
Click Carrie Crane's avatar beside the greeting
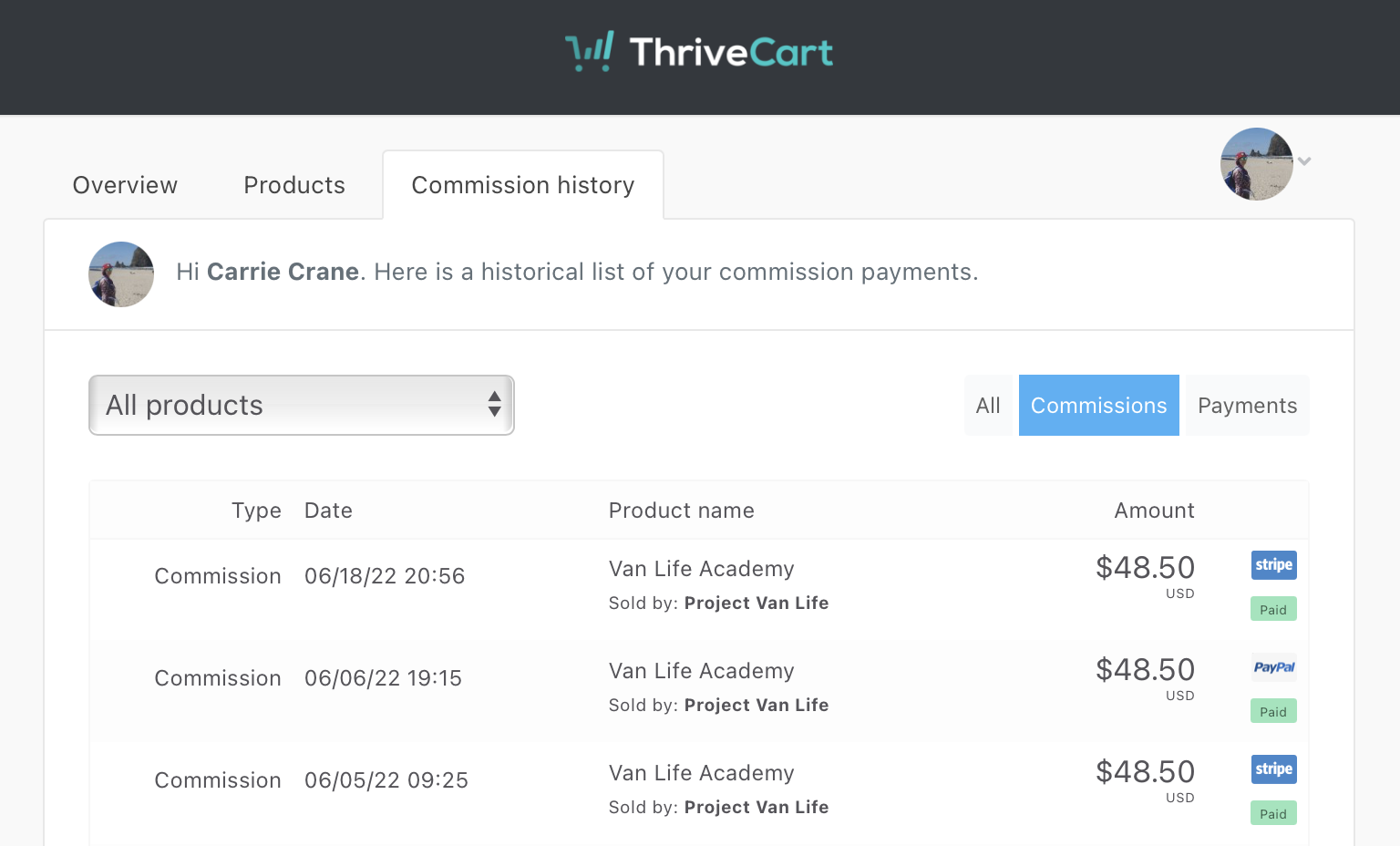[121, 274]
